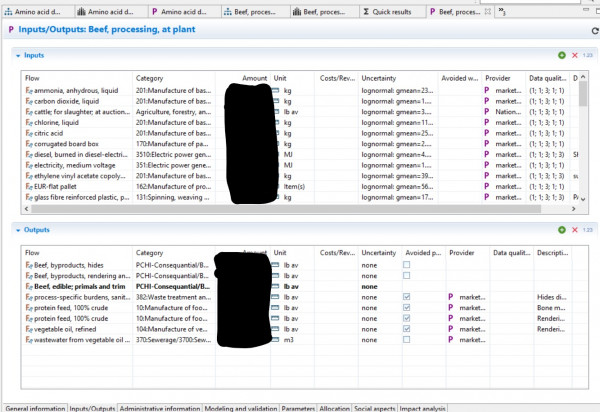The width and height of the screenshot is (600, 412).
Task: Collapse the Inputs section
Action: coord(18,56)
